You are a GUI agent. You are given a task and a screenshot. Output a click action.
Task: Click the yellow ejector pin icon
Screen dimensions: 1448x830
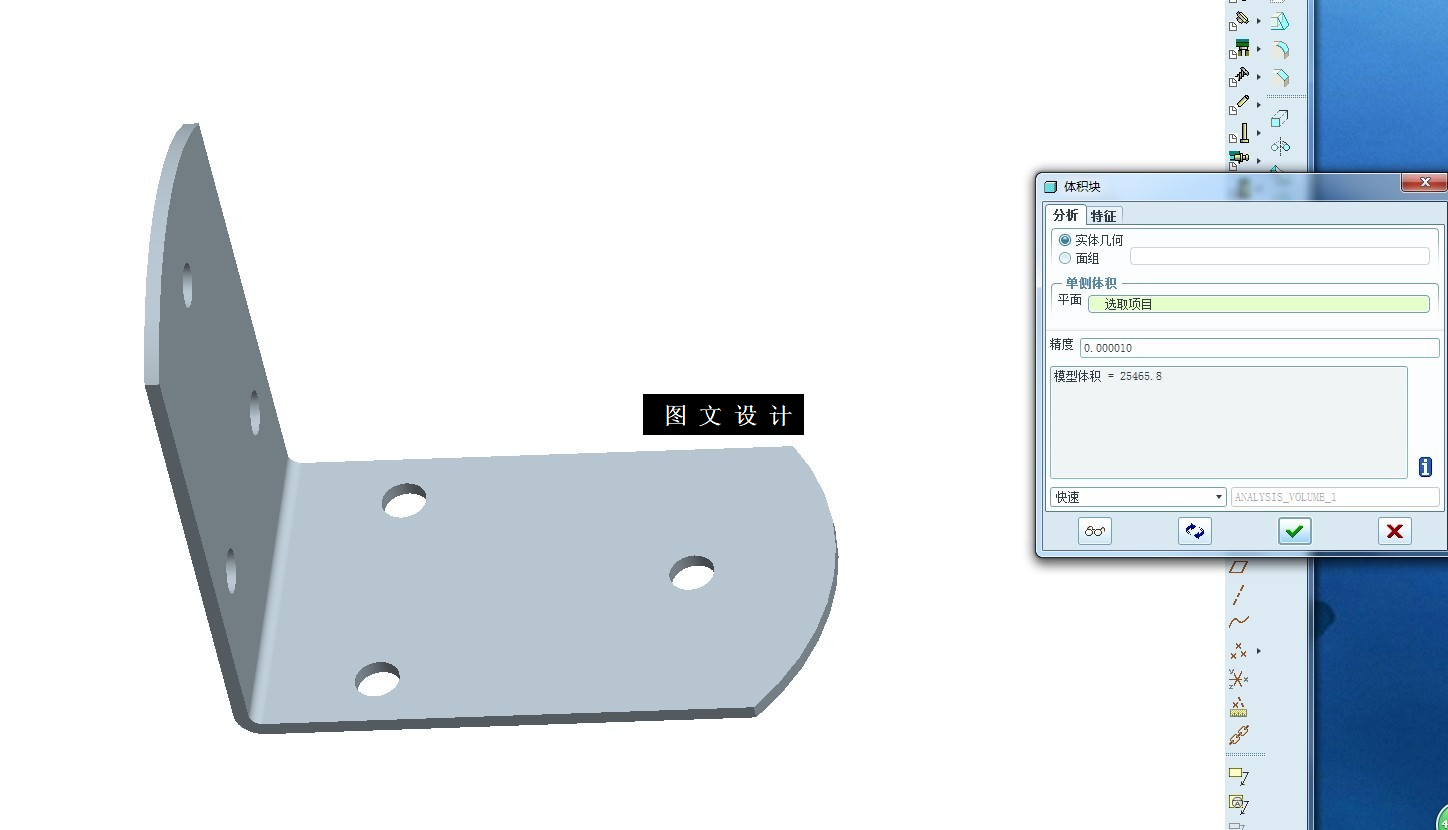(x=1240, y=132)
